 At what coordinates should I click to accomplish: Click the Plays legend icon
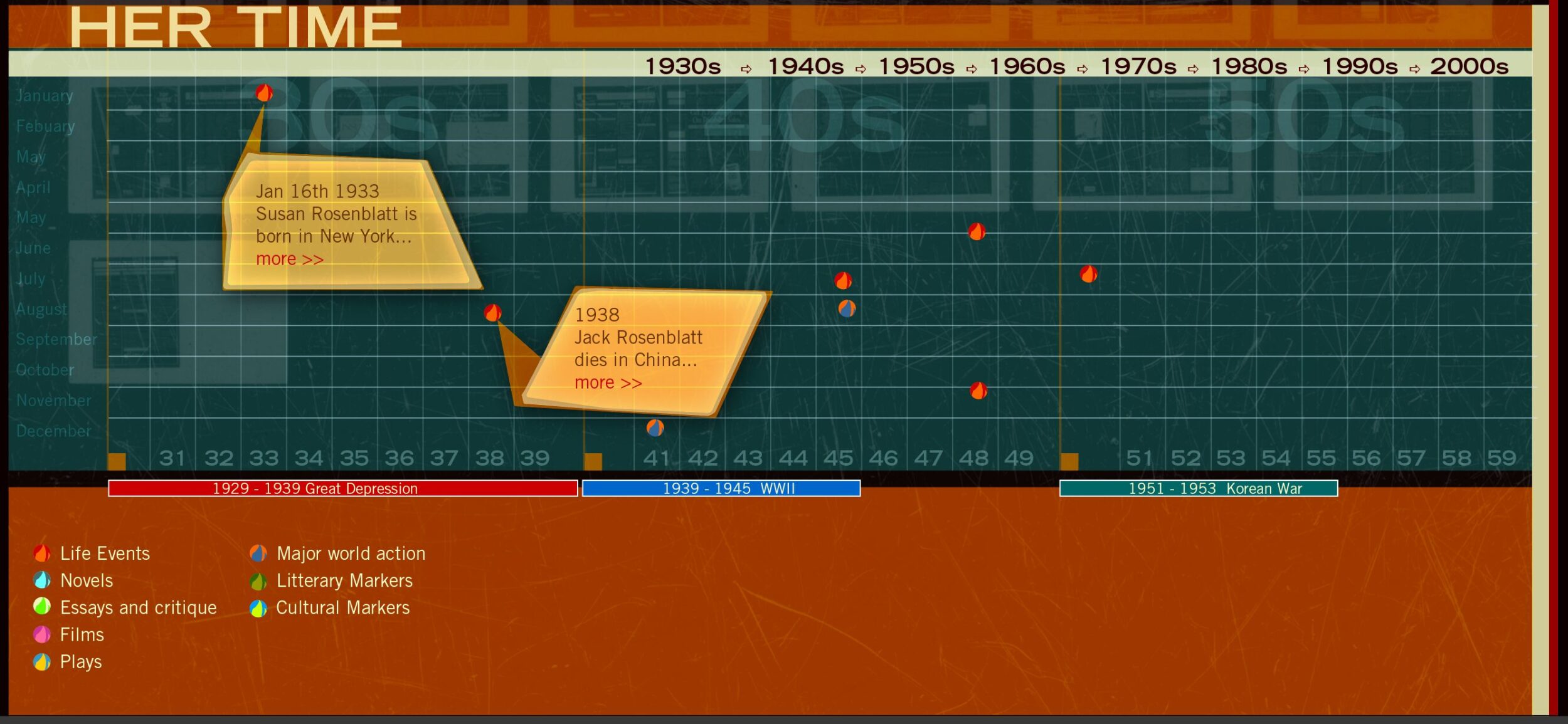tap(42, 662)
